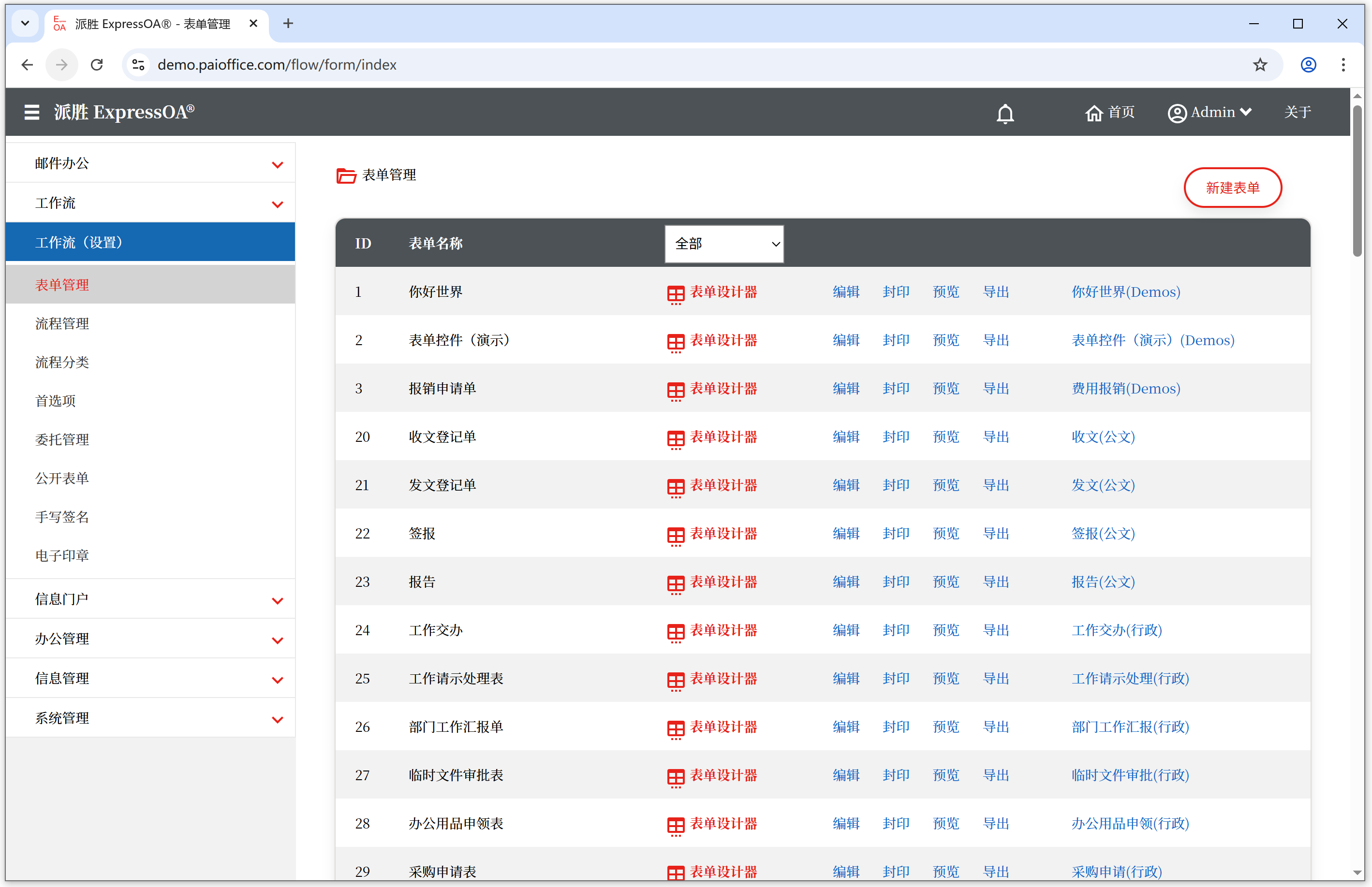Click the Admin user avatar icon

click(x=1176, y=113)
